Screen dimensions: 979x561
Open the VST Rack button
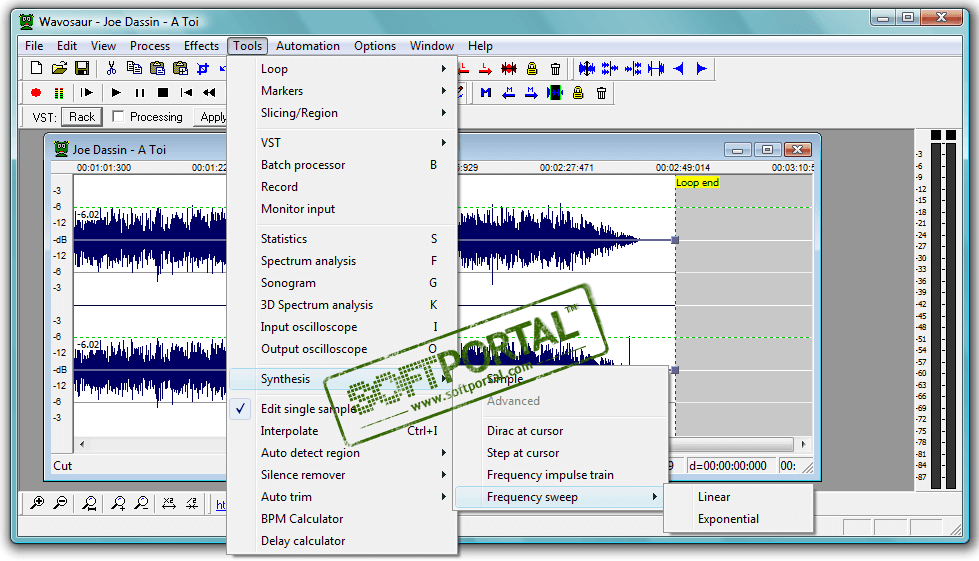(82, 117)
